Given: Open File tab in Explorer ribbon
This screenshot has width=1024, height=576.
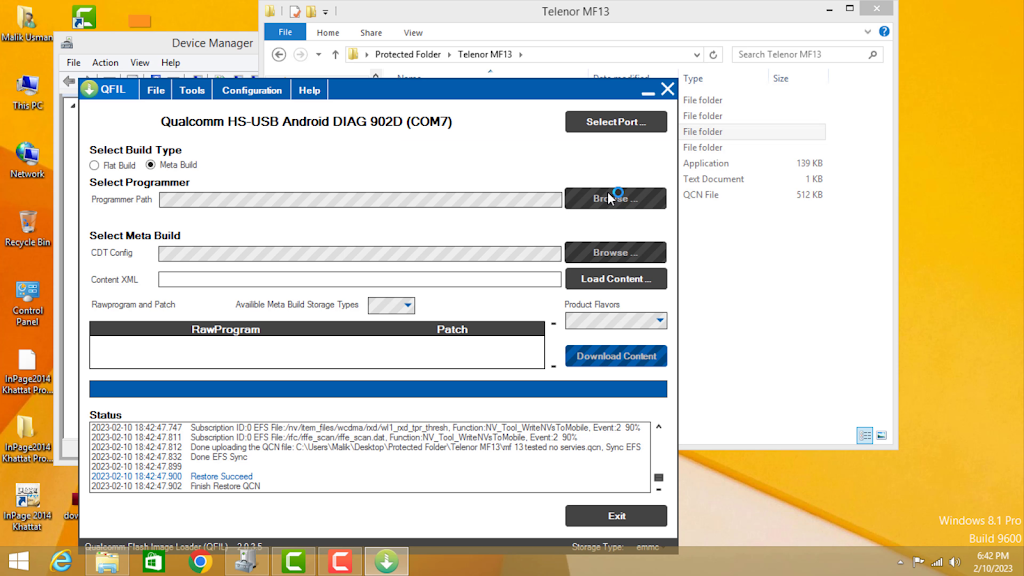Looking at the screenshot, I should coord(285,32).
